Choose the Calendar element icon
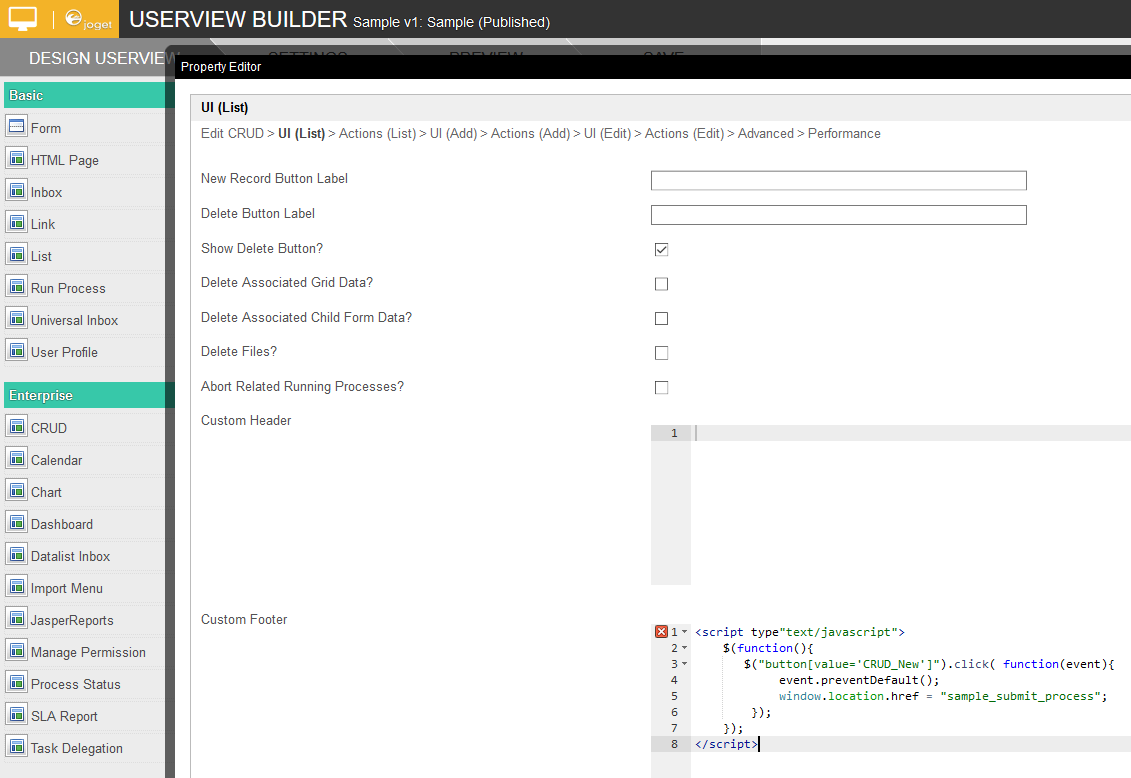This screenshot has width=1131, height=778. click(x=16, y=459)
